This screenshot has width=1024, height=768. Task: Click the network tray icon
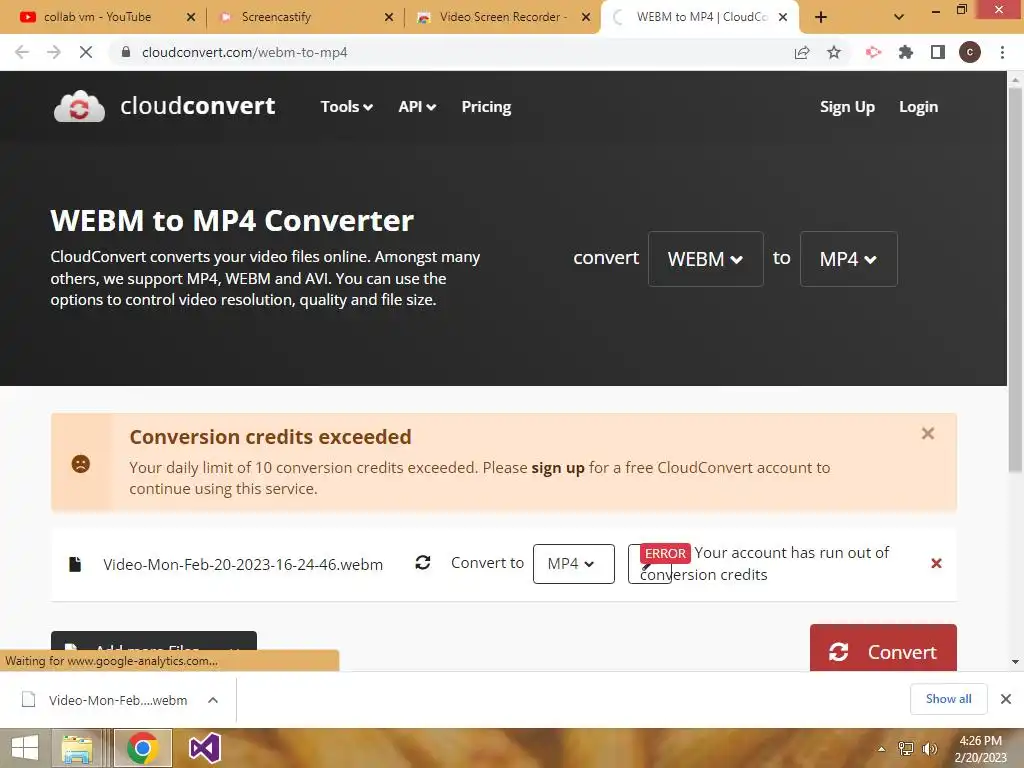point(905,749)
